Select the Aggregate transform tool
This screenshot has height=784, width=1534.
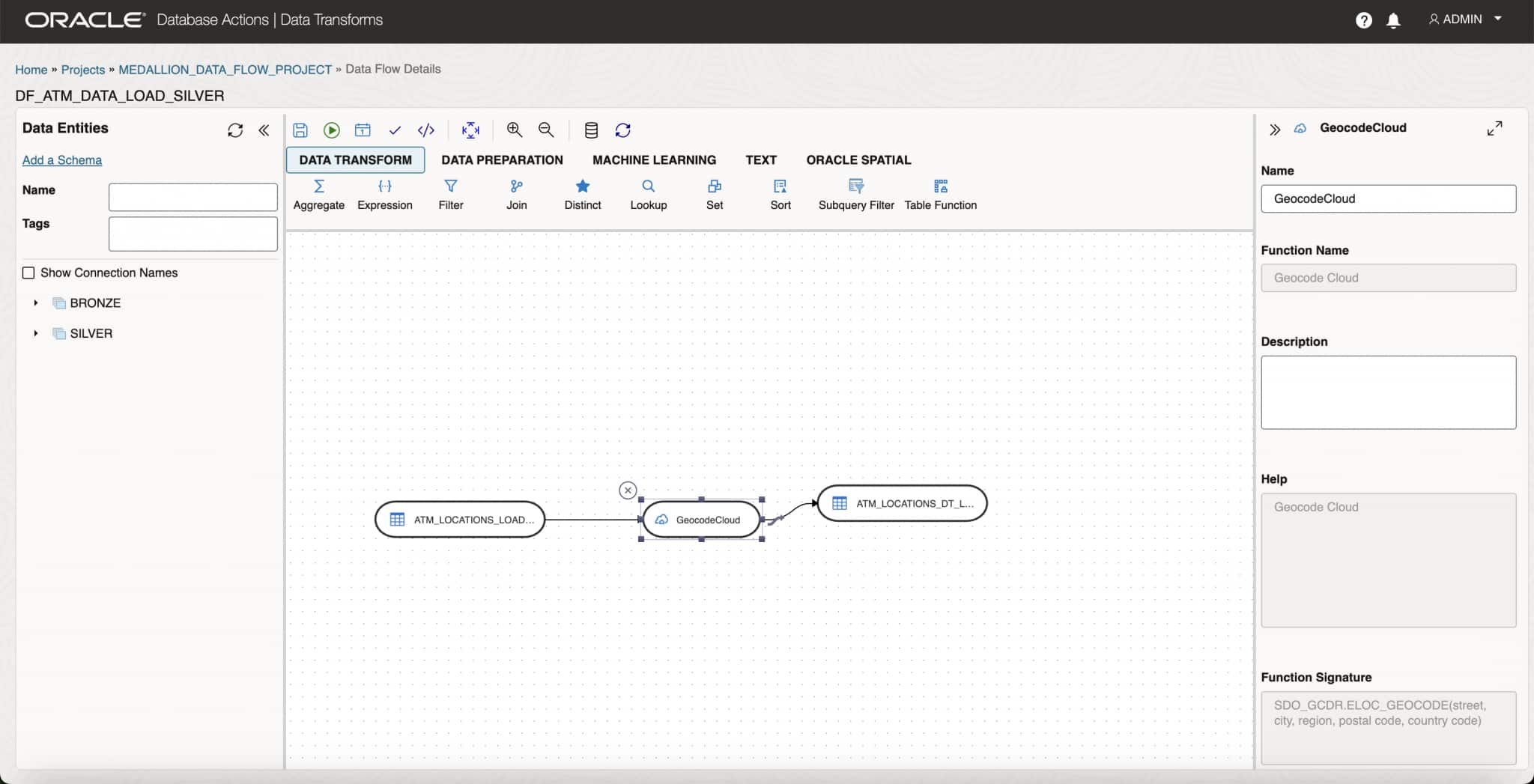[x=318, y=193]
